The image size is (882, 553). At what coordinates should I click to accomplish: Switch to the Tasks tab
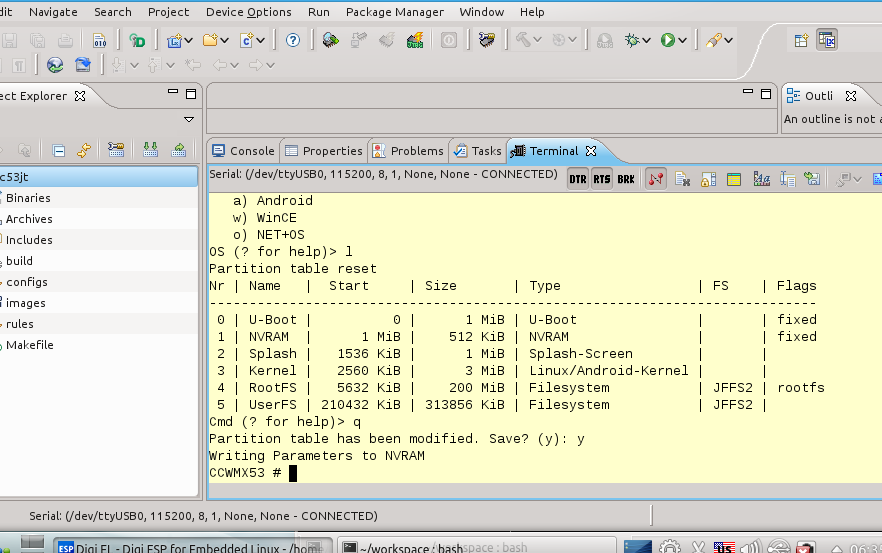(478, 151)
